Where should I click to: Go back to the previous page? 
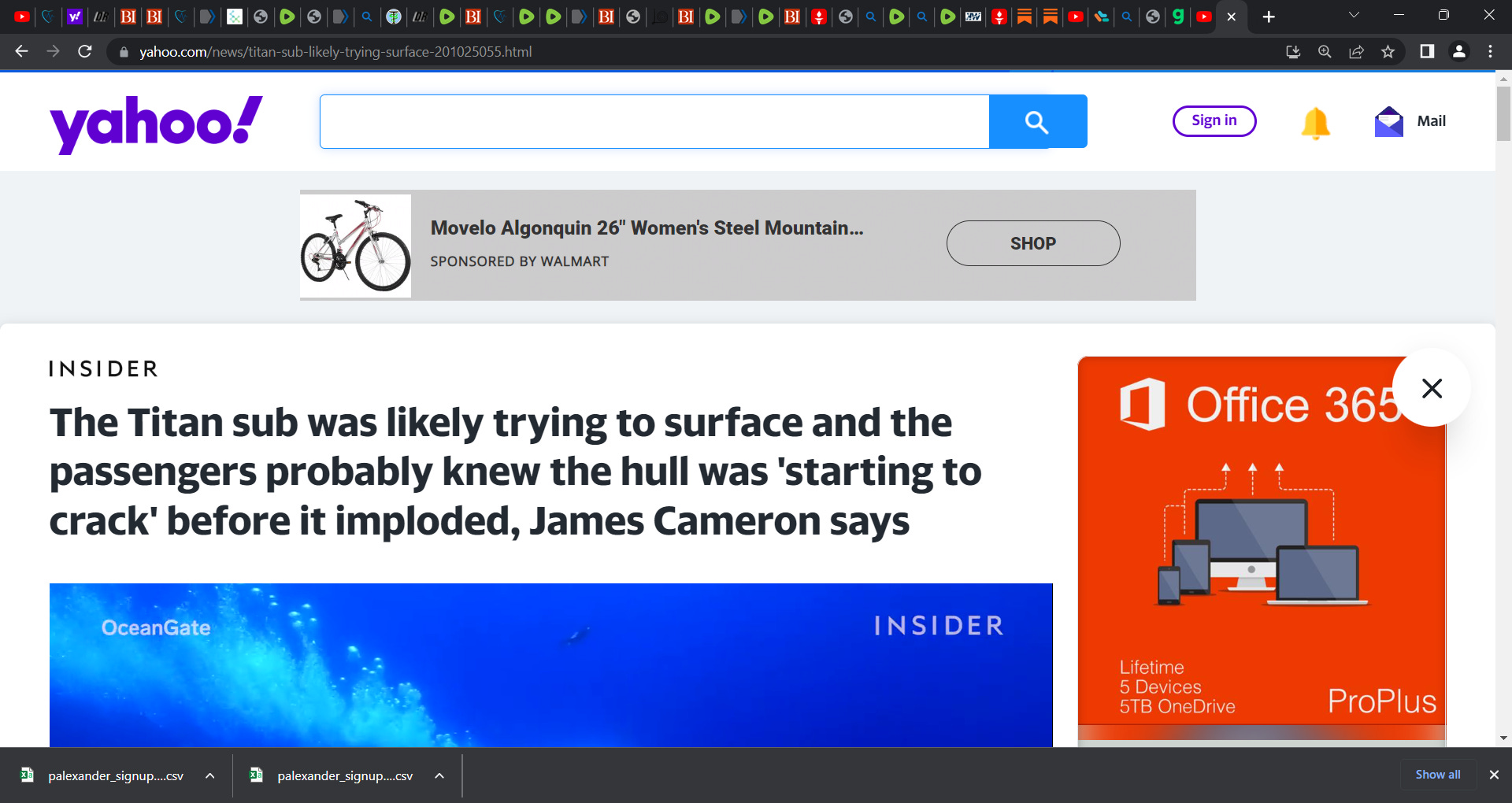[21, 51]
